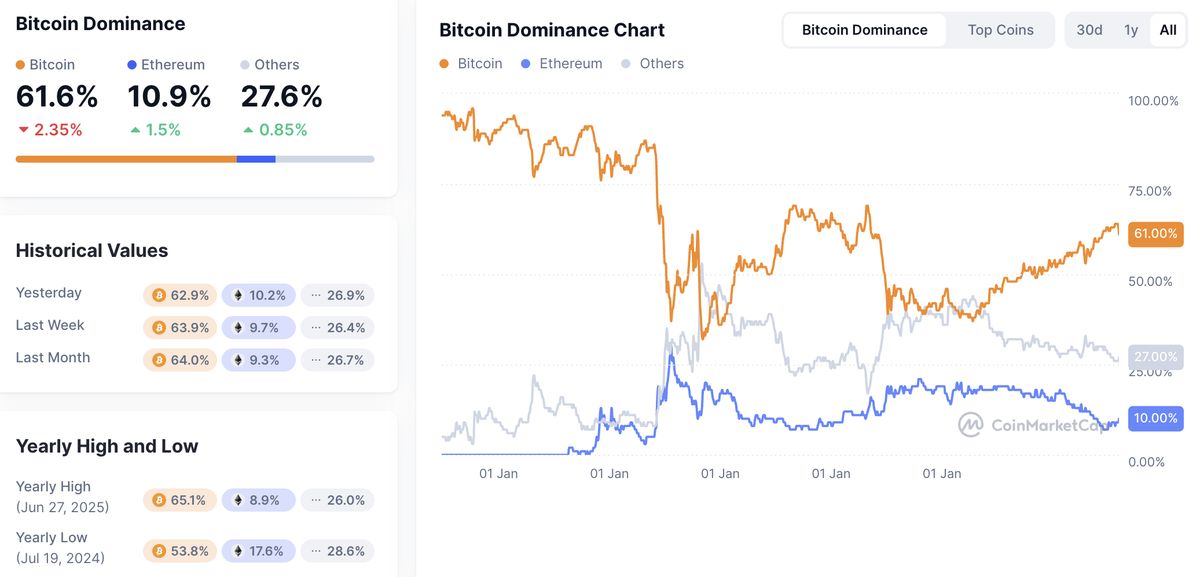Select the Bitcoin Dominance tab

click(x=863, y=30)
